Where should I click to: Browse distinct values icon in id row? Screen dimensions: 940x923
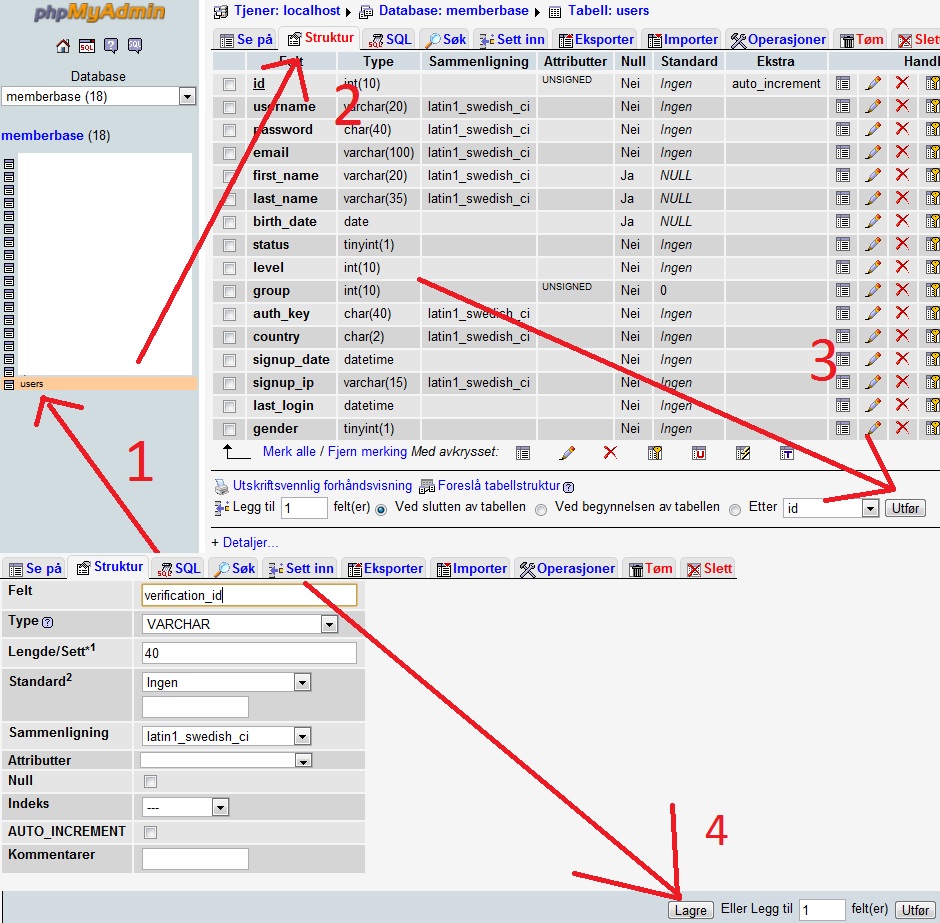click(x=842, y=83)
